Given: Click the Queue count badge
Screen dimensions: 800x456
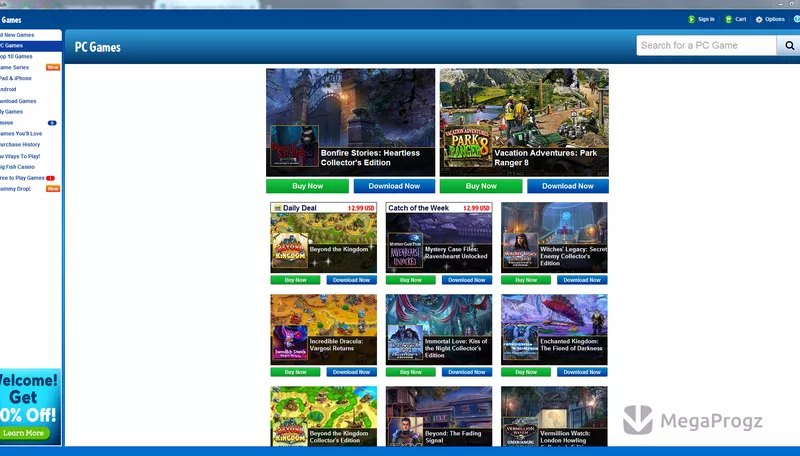Looking at the screenshot, I should click(52, 123).
